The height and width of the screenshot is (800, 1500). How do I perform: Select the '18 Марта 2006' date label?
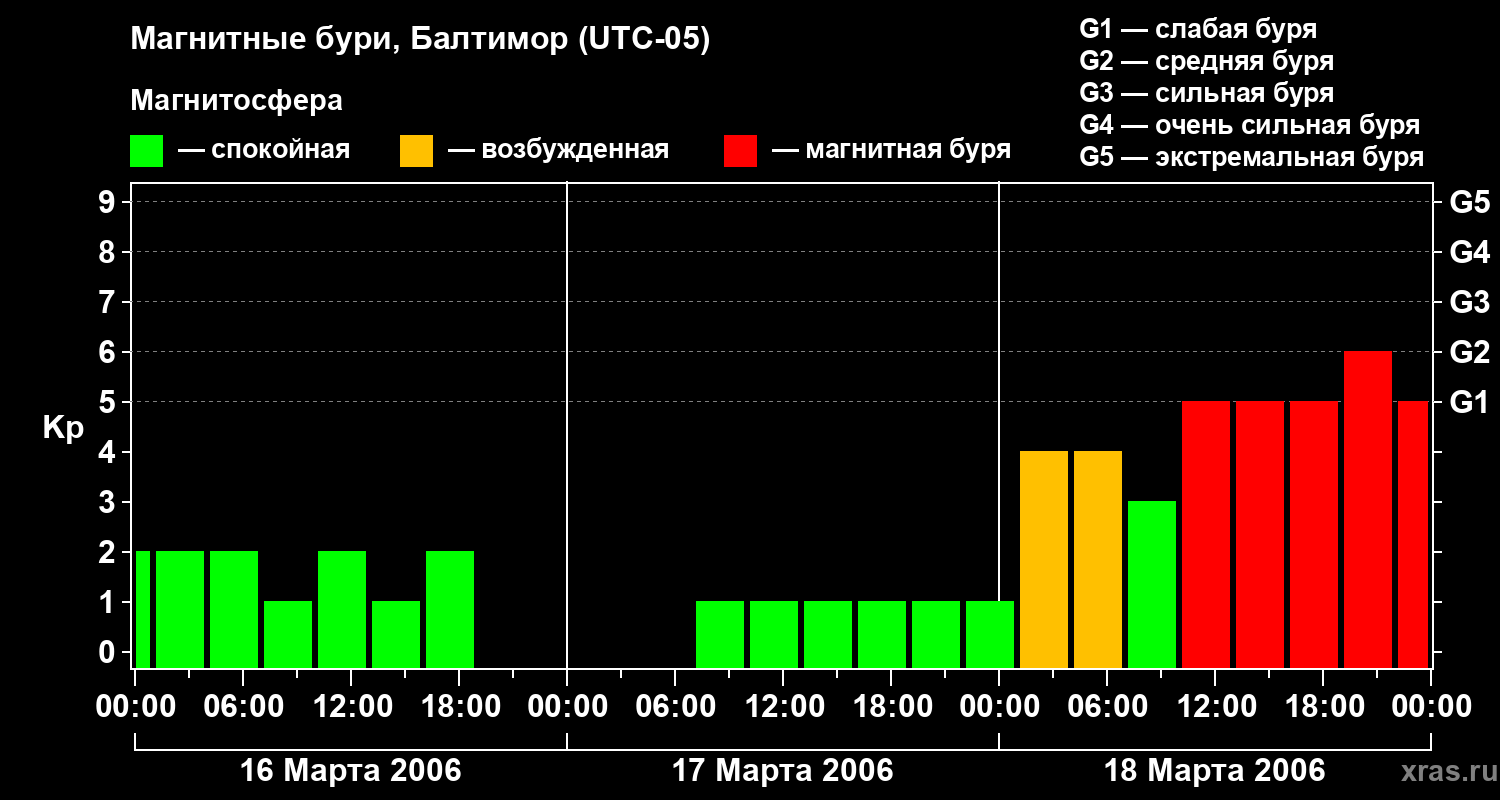tap(1214, 771)
